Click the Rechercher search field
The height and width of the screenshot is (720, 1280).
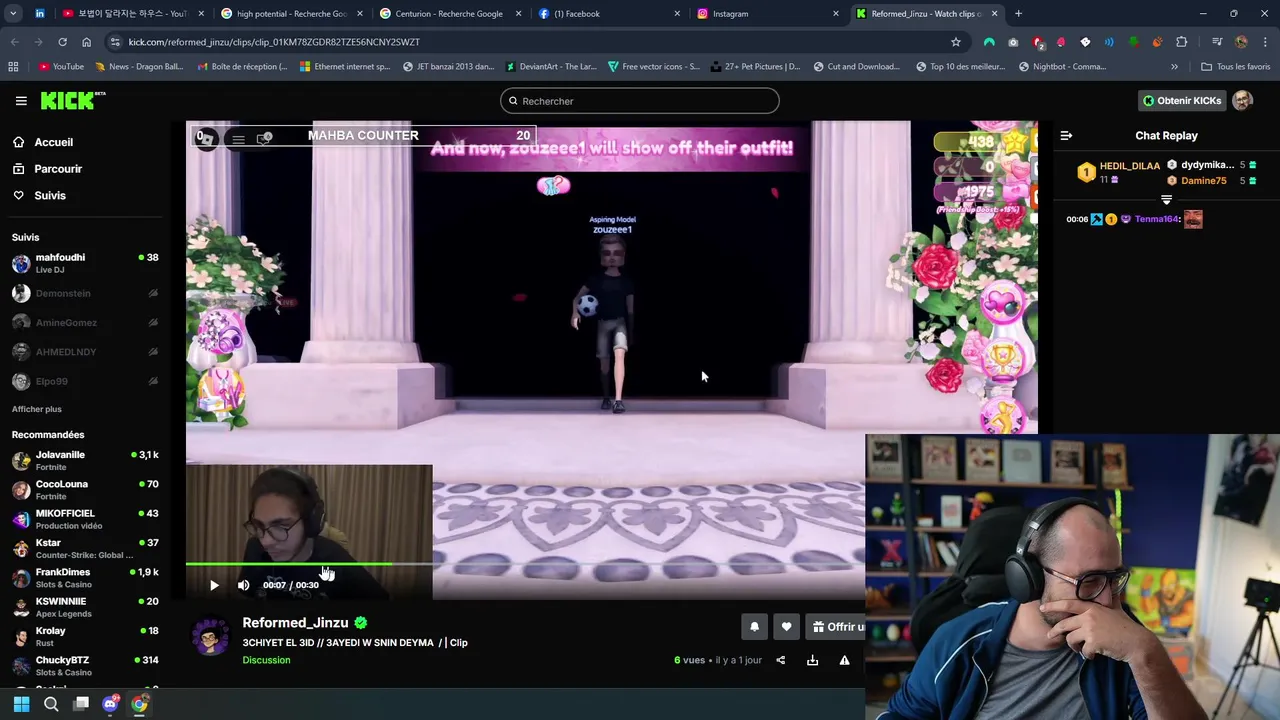[640, 101]
